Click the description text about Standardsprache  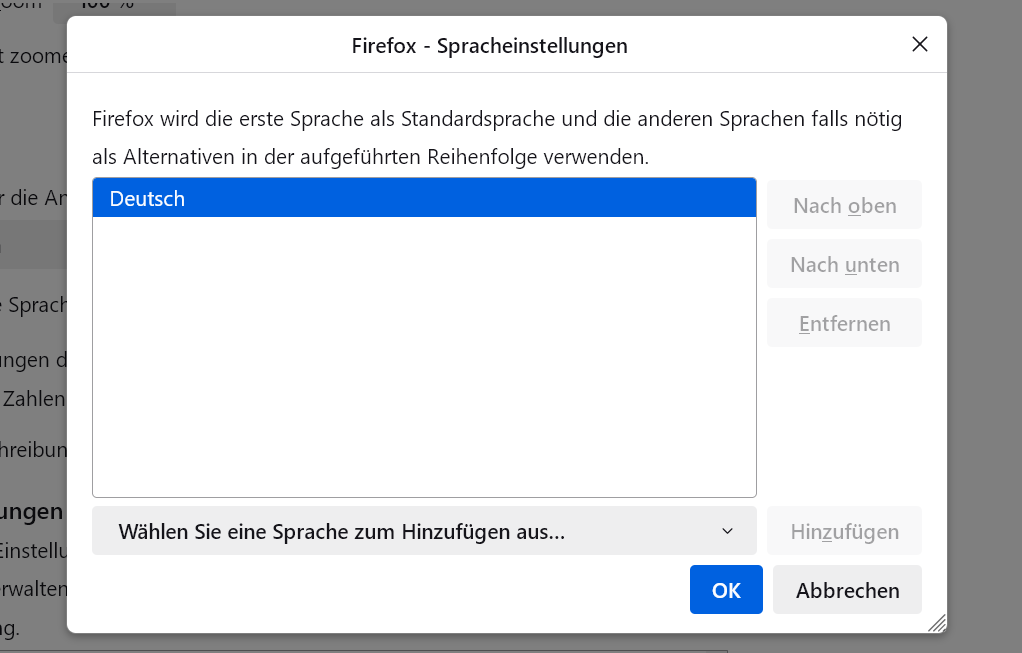[497, 121]
